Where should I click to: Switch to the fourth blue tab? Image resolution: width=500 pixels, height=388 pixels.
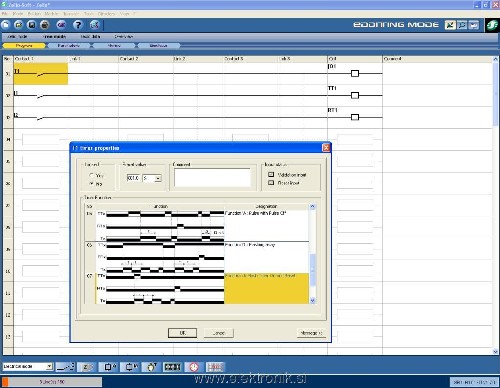pyautogui.click(x=159, y=46)
